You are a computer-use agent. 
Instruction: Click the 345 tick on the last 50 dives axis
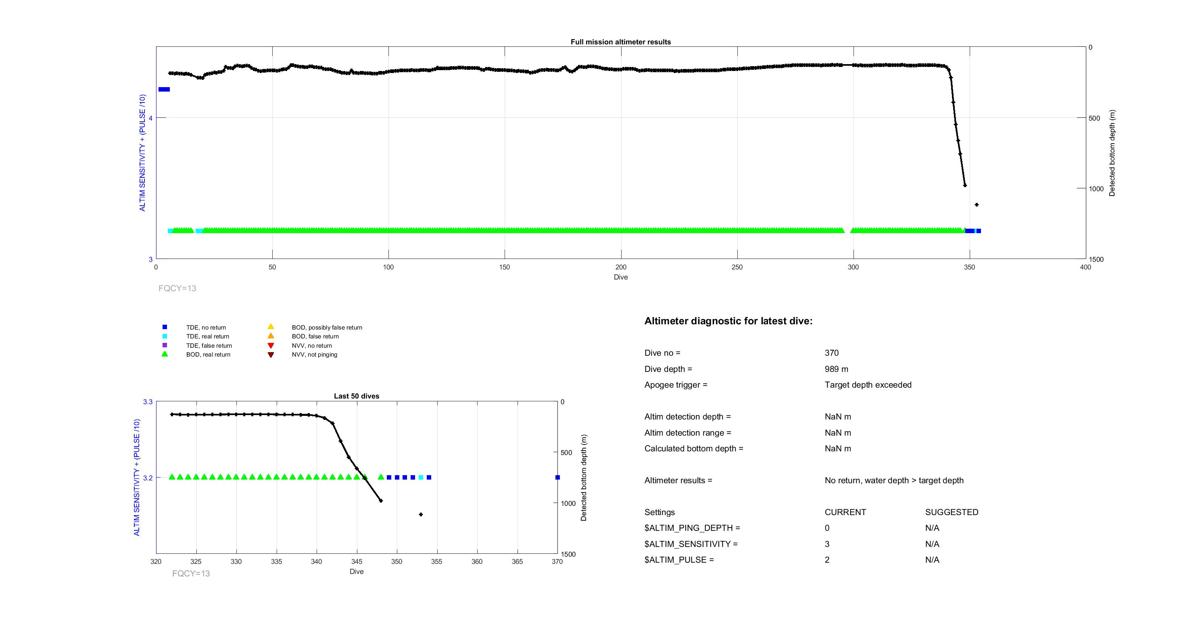pyautogui.click(x=357, y=562)
